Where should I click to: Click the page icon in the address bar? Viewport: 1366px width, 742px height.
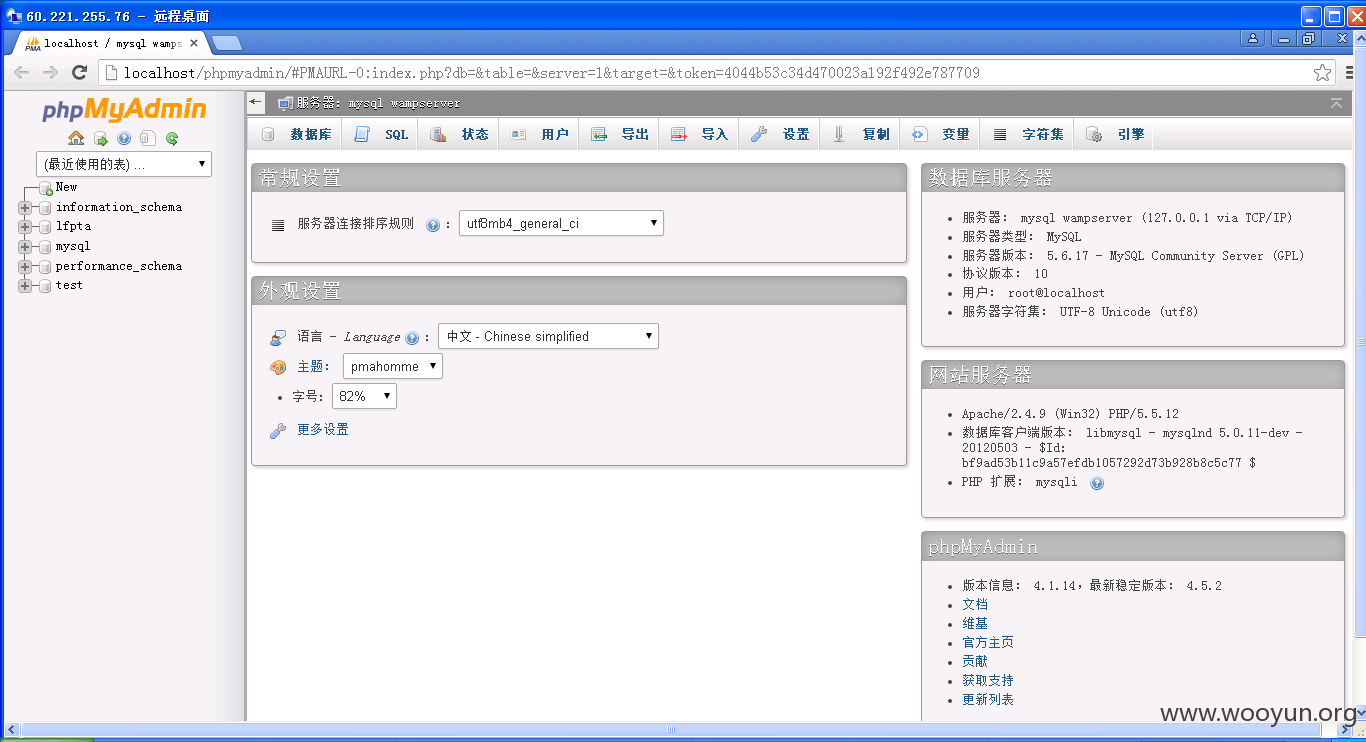[112, 73]
